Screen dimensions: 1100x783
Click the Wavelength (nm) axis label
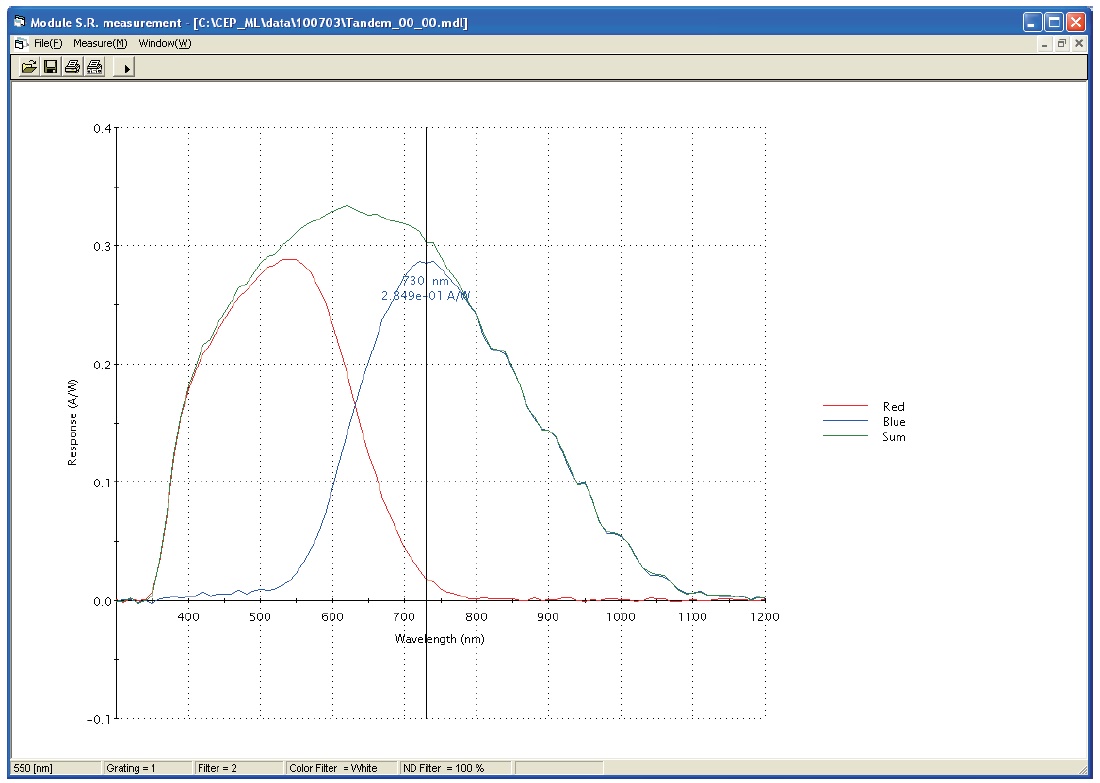point(440,639)
